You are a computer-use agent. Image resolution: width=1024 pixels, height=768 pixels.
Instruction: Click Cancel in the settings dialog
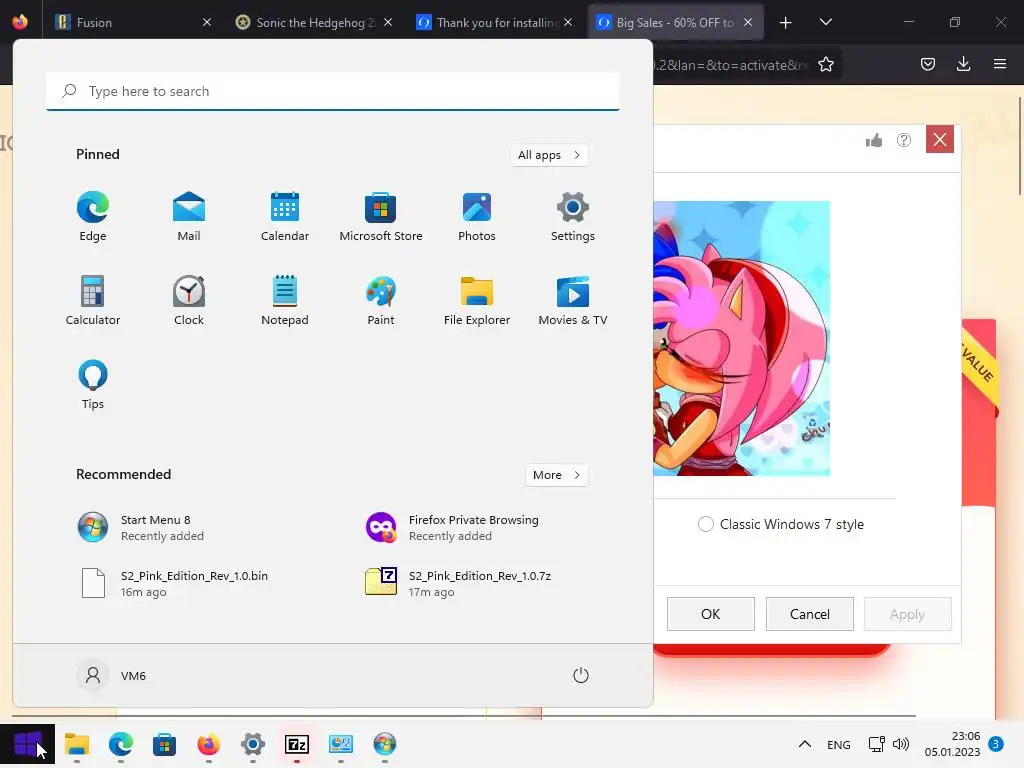810,614
